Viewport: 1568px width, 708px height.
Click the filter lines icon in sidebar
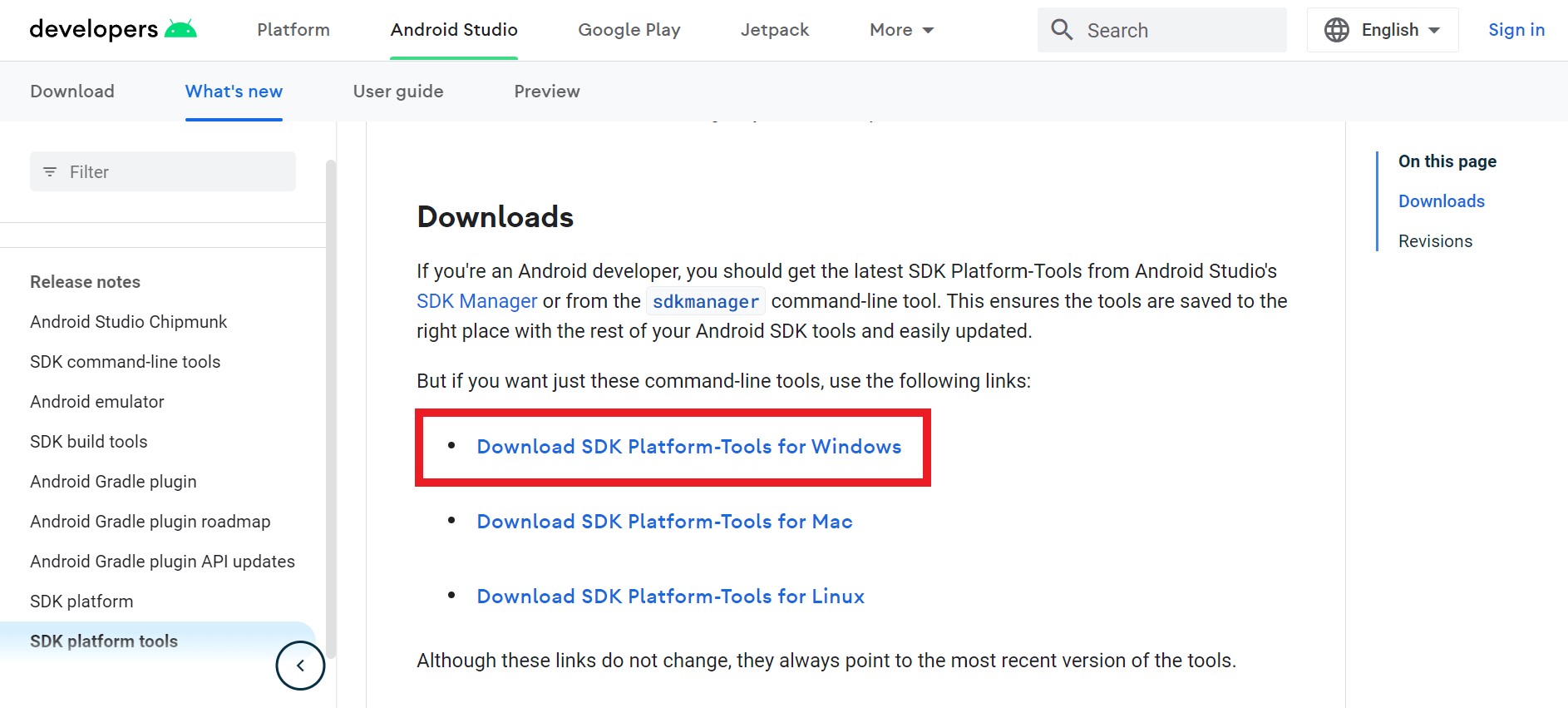pyautogui.click(x=50, y=171)
